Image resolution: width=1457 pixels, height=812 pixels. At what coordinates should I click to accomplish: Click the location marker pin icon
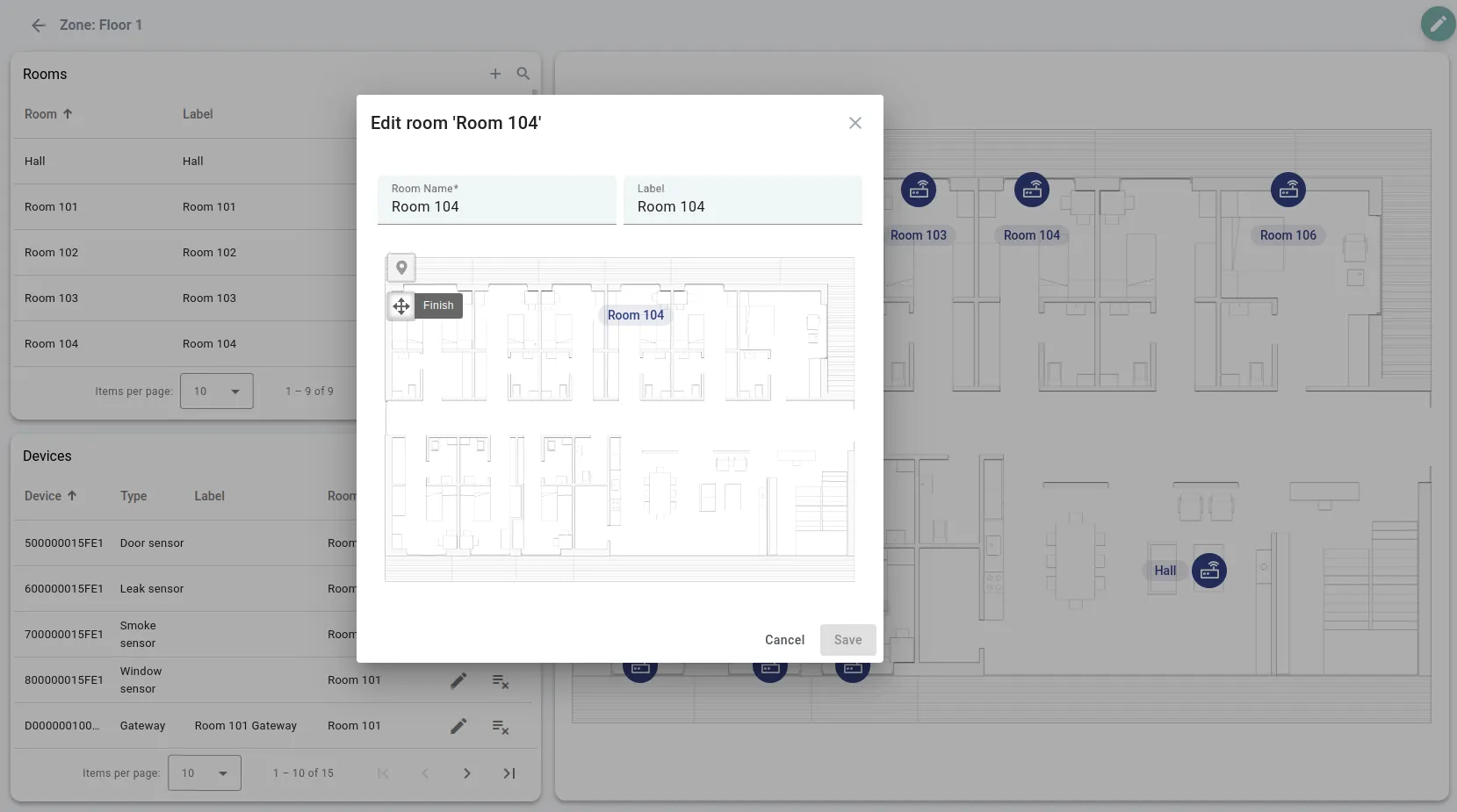point(401,268)
